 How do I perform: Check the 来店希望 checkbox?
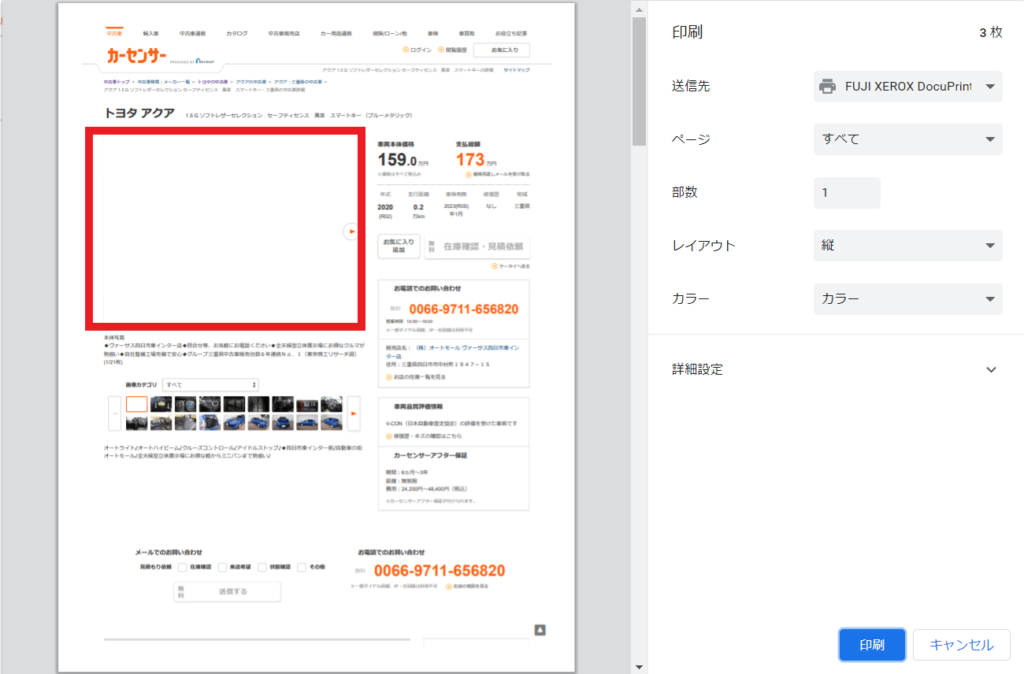click(223, 567)
